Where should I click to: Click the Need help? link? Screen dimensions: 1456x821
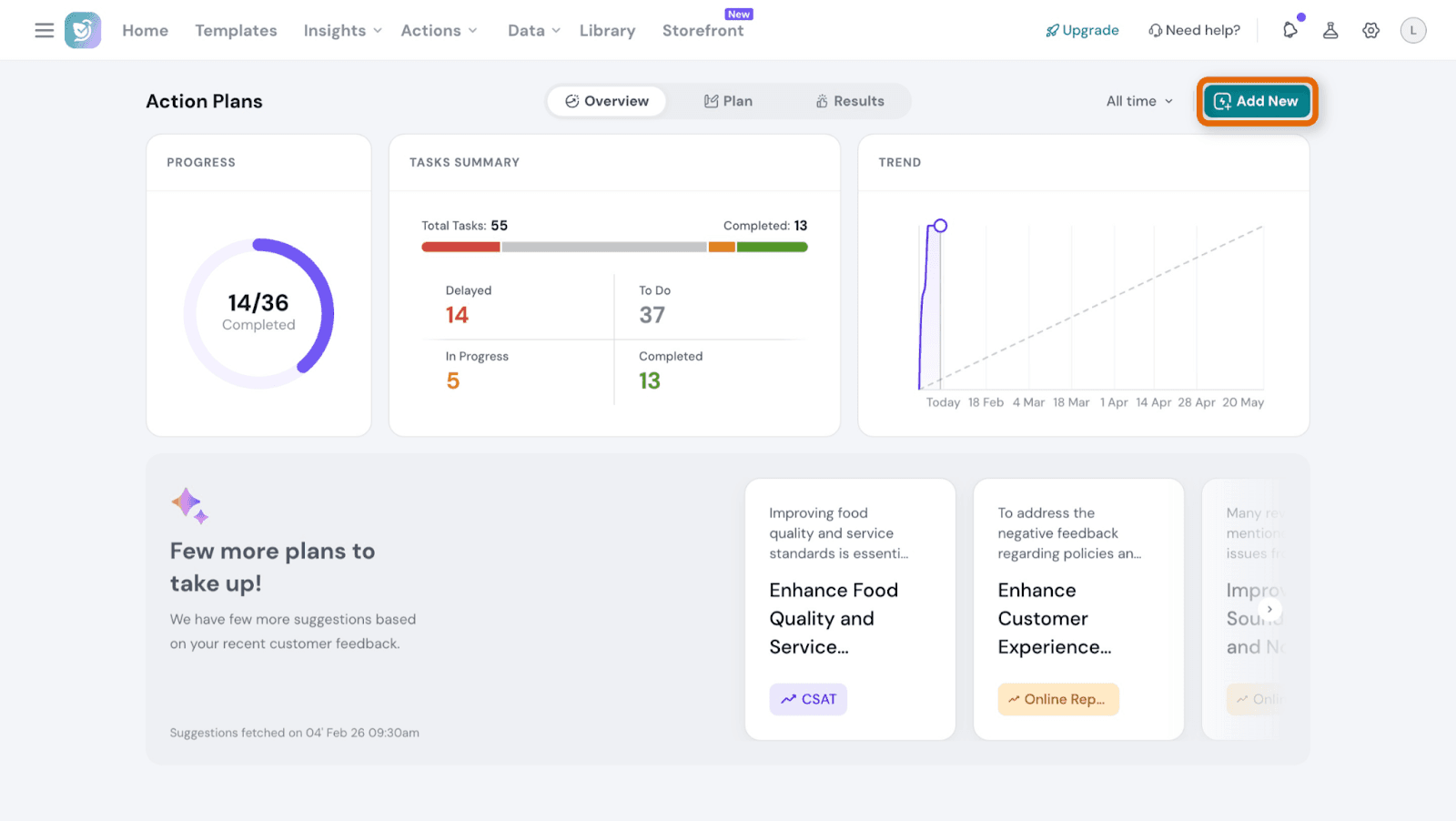(x=1194, y=30)
